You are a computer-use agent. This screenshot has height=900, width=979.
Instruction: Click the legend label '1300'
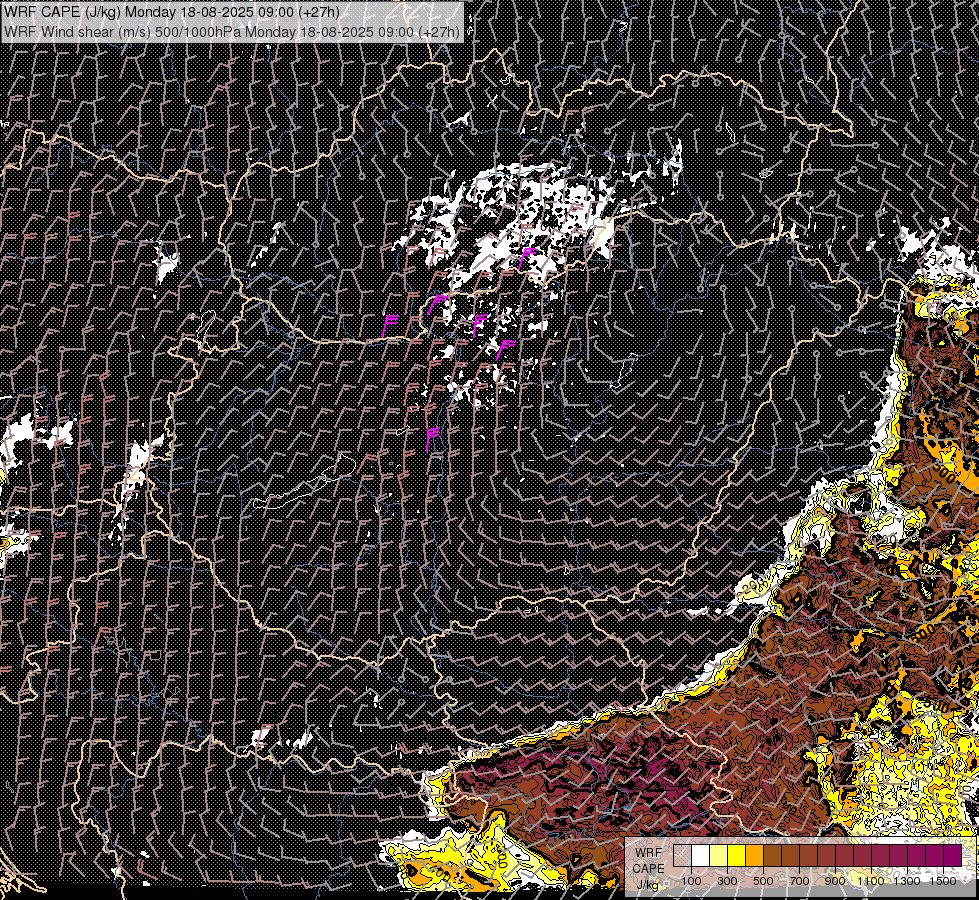pyautogui.click(x=907, y=881)
